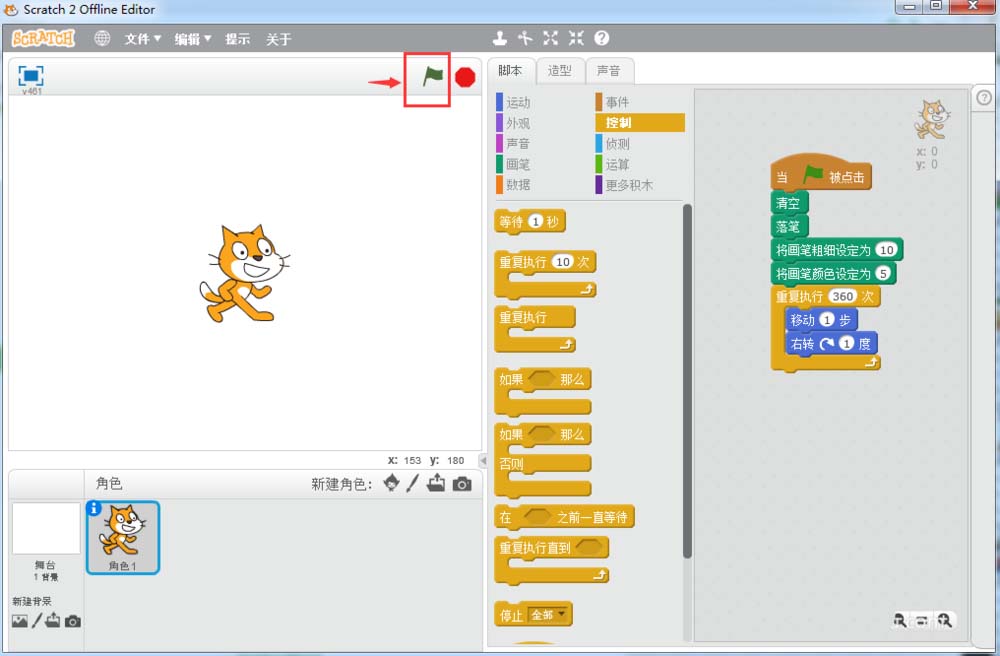Viewport: 1000px width, 656px height.
Task: Select the 更多积木 more blocks category
Action: 625,185
